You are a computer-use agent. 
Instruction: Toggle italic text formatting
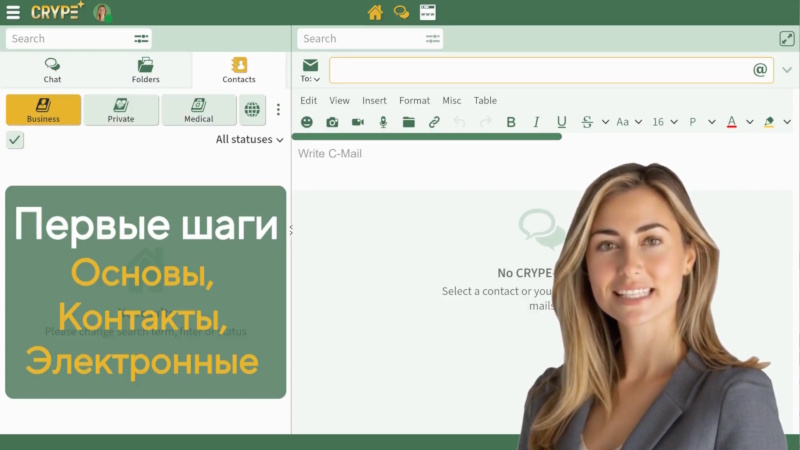click(536, 122)
